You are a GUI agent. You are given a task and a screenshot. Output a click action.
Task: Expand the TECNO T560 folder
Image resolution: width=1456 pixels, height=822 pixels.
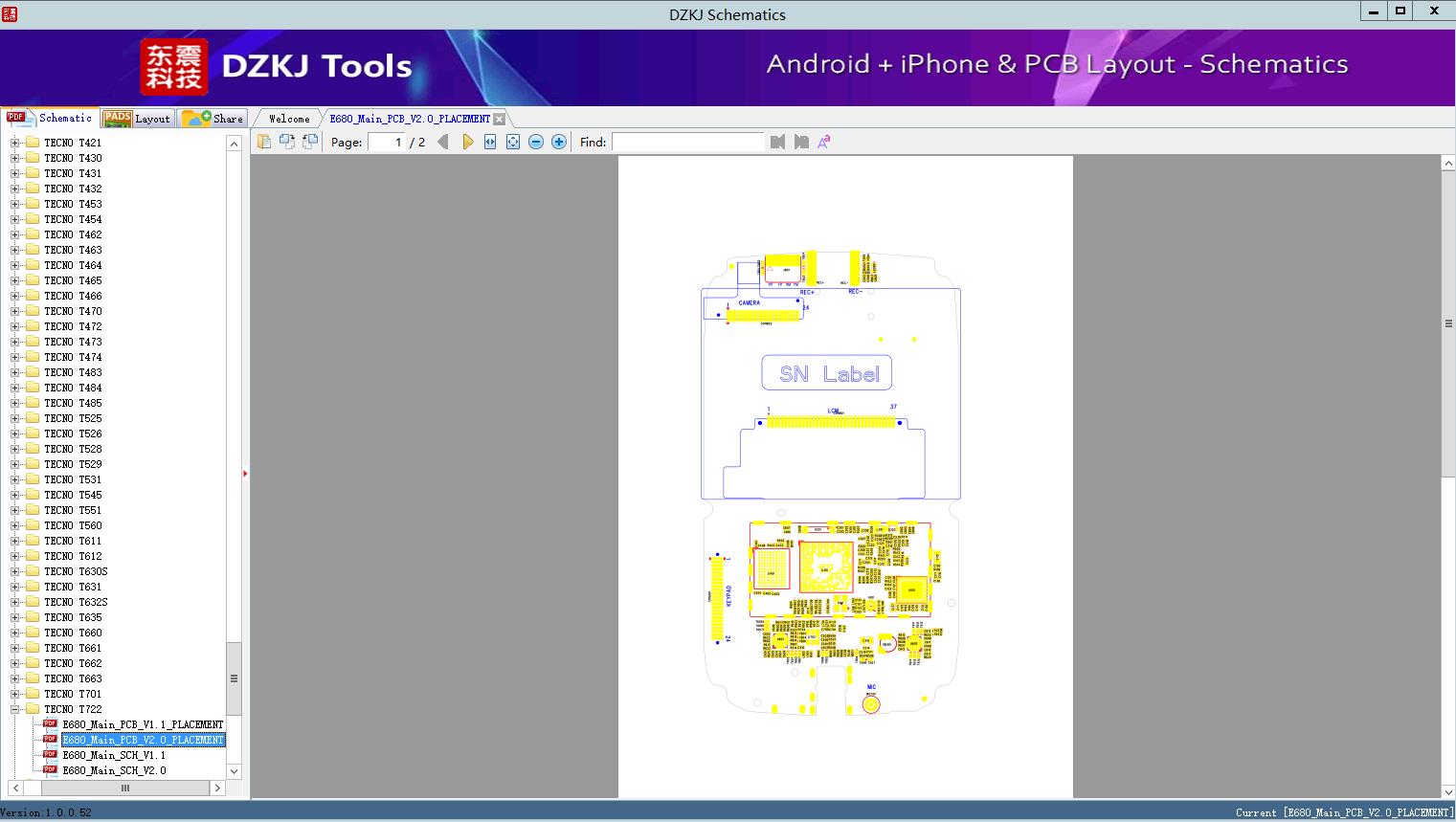click(14, 525)
